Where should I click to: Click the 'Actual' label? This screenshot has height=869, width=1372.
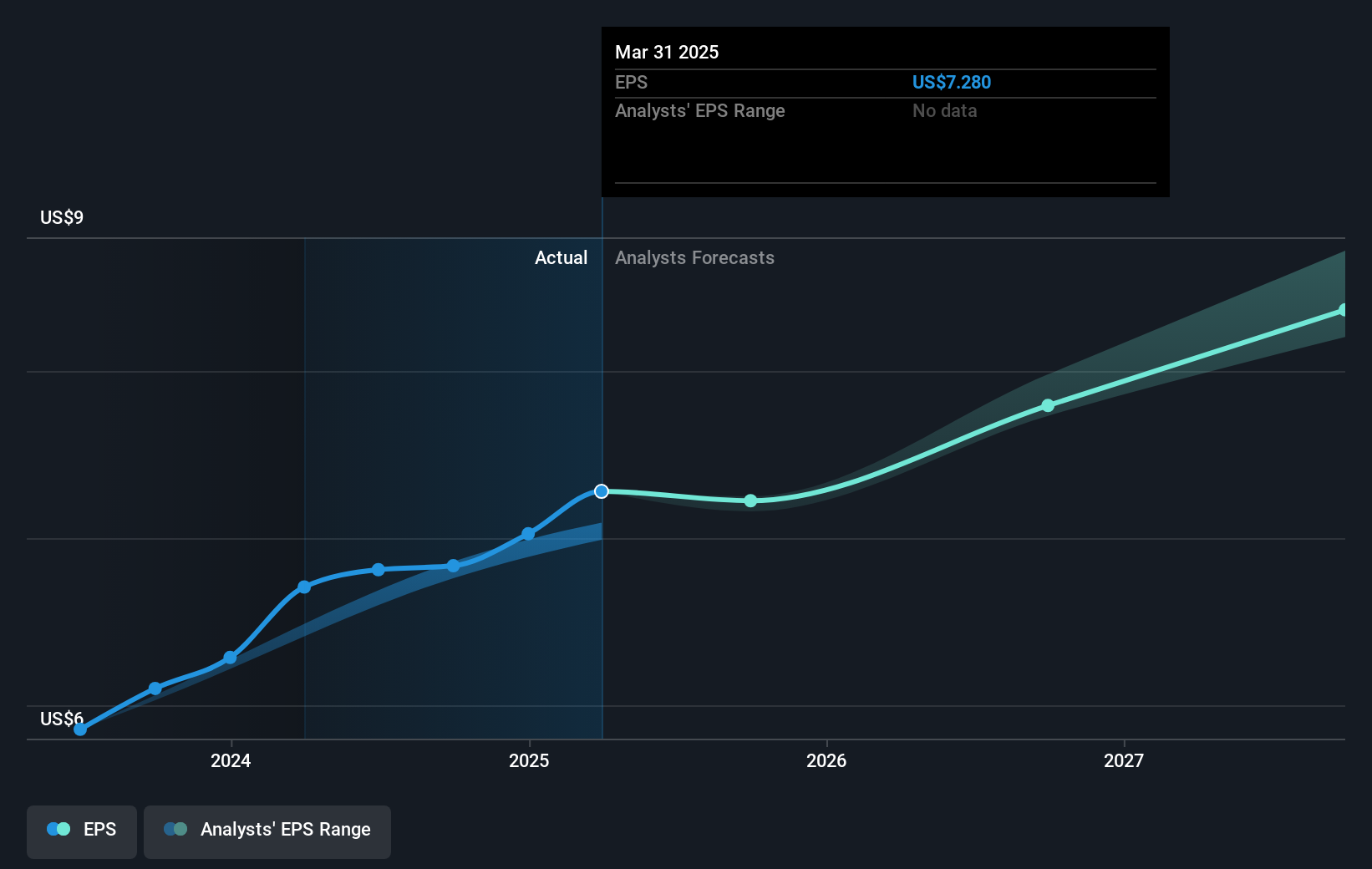pos(561,257)
